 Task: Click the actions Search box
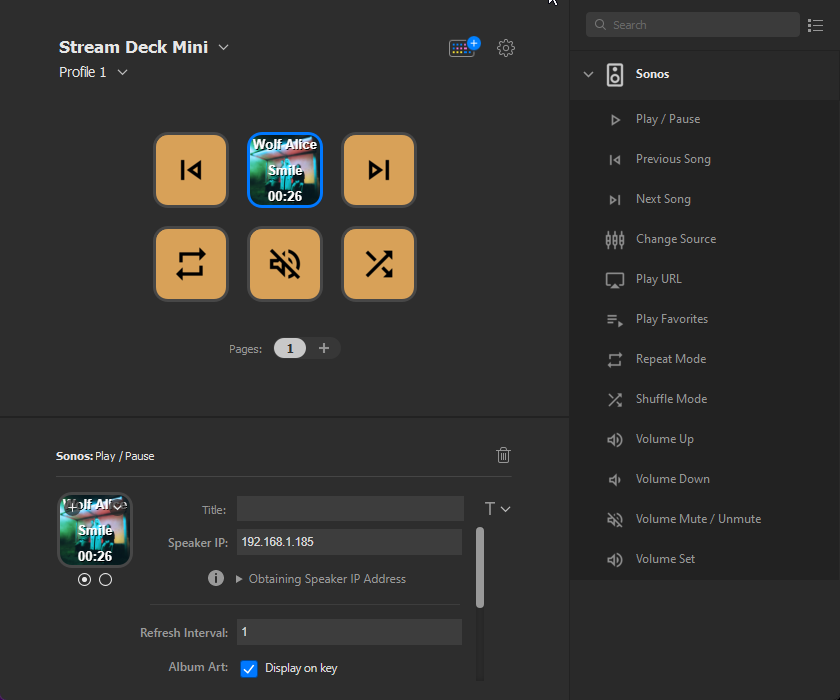pos(693,25)
